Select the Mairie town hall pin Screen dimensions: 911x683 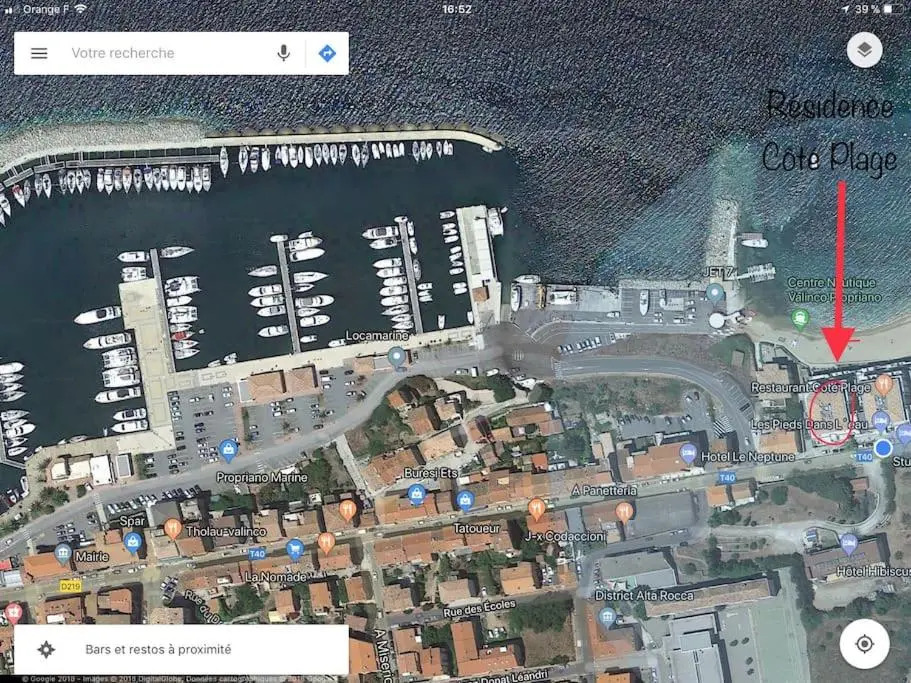pyautogui.click(x=63, y=553)
